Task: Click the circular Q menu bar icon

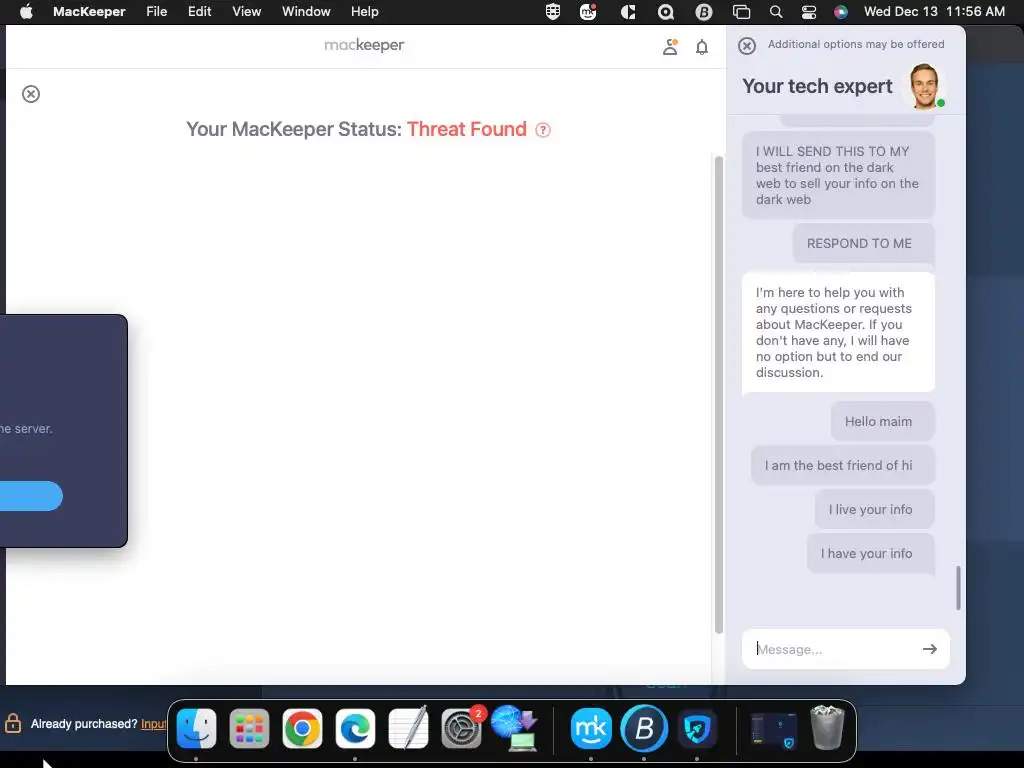Action: click(x=665, y=12)
